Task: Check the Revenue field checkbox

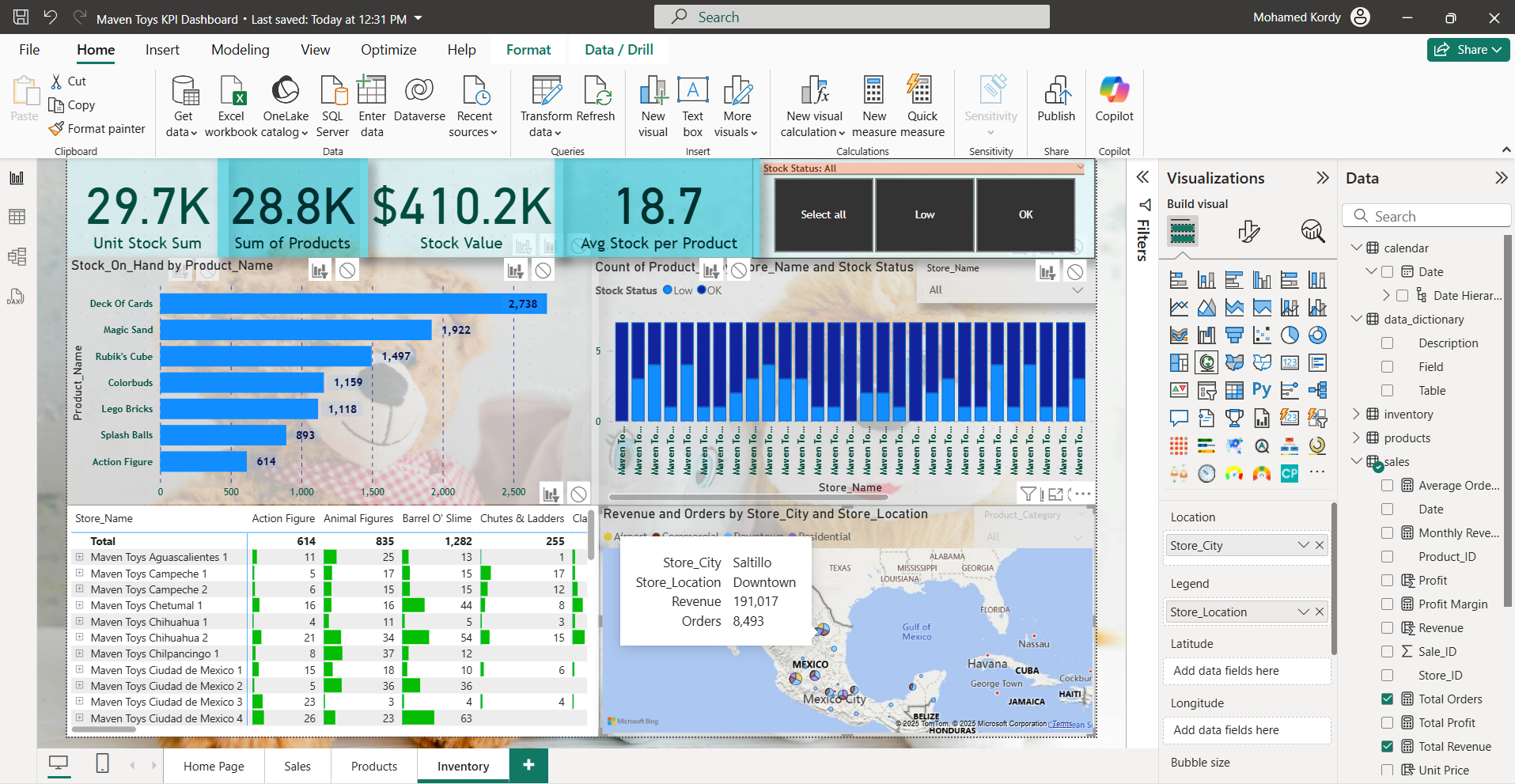Action: pos(1387,628)
